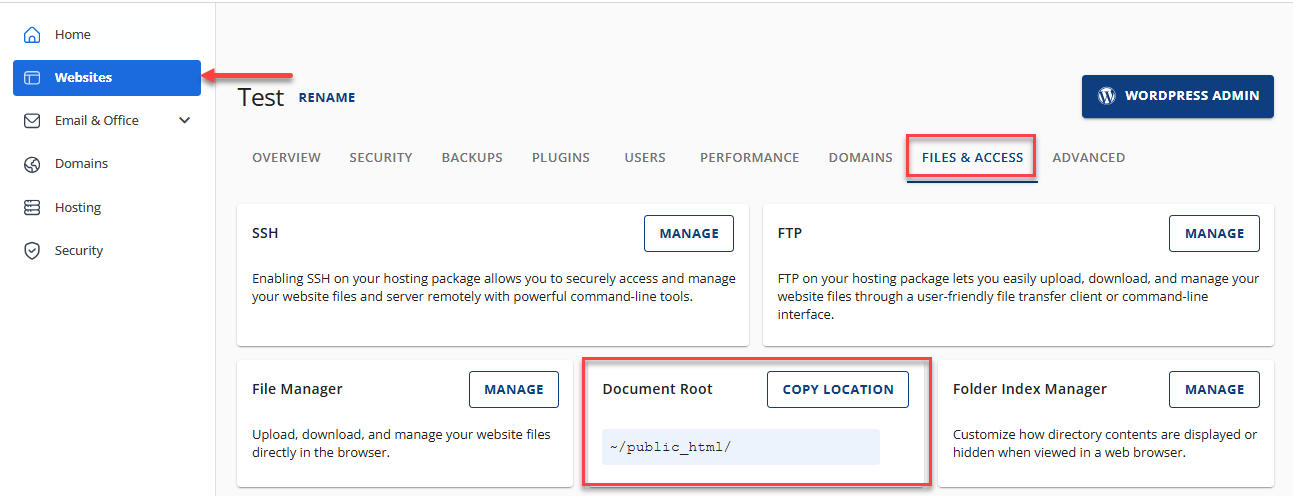Image resolution: width=1293 pixels, height=496 pixels.
Task: Click Manage button for FTP
Action: point(1214,234)
